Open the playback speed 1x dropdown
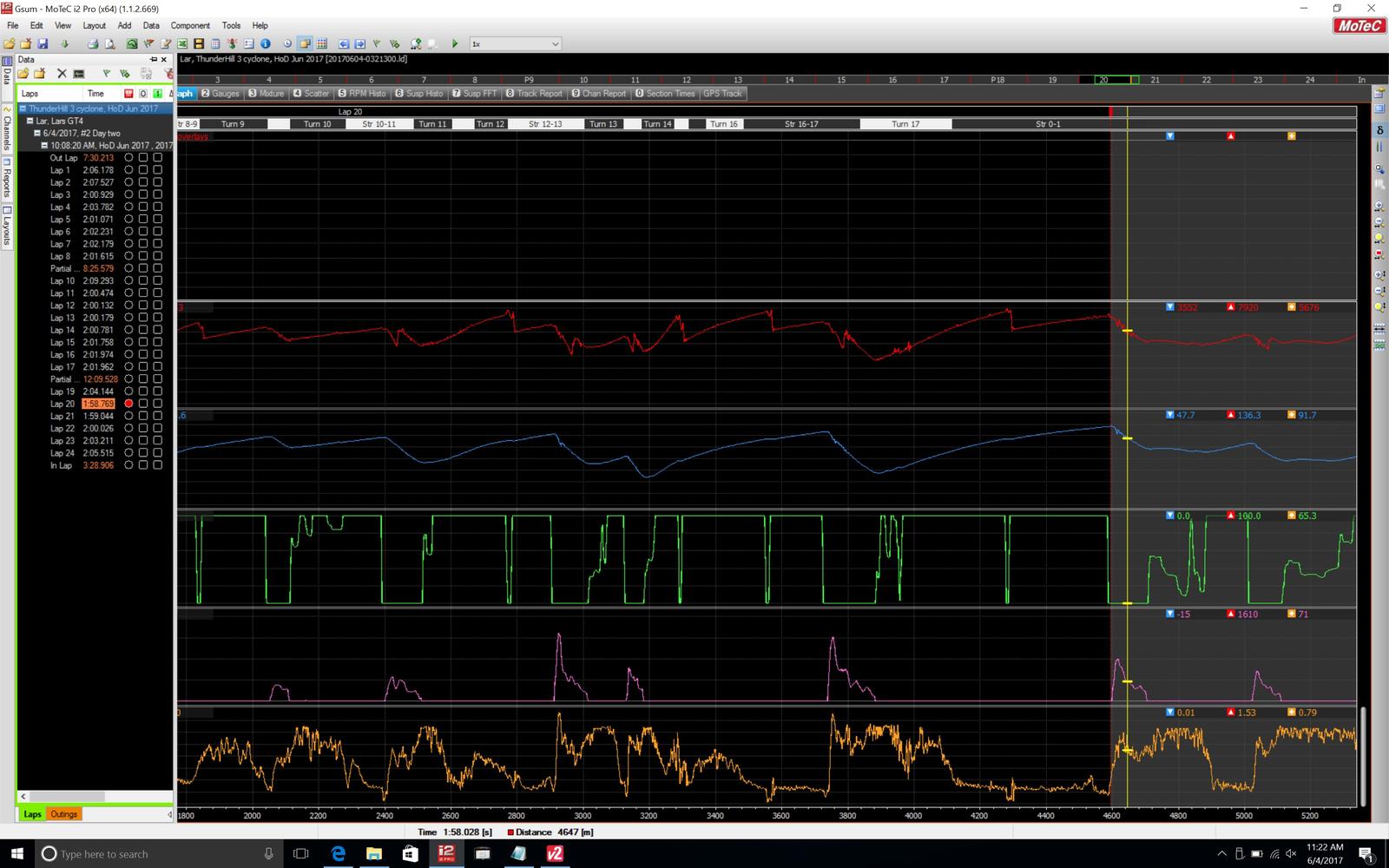Screen dimensions: 1389x868 click(x=516, y=43)
